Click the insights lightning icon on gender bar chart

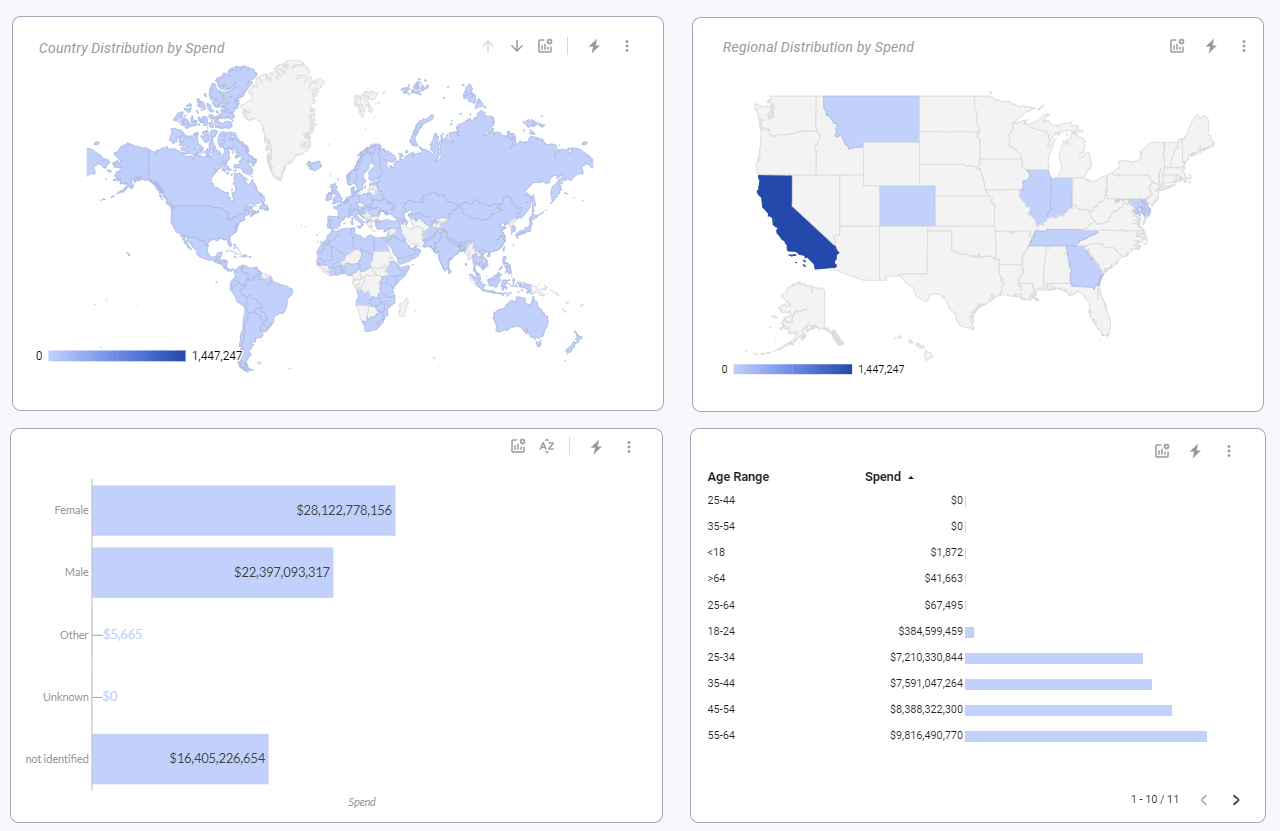(x=595, y=446)
